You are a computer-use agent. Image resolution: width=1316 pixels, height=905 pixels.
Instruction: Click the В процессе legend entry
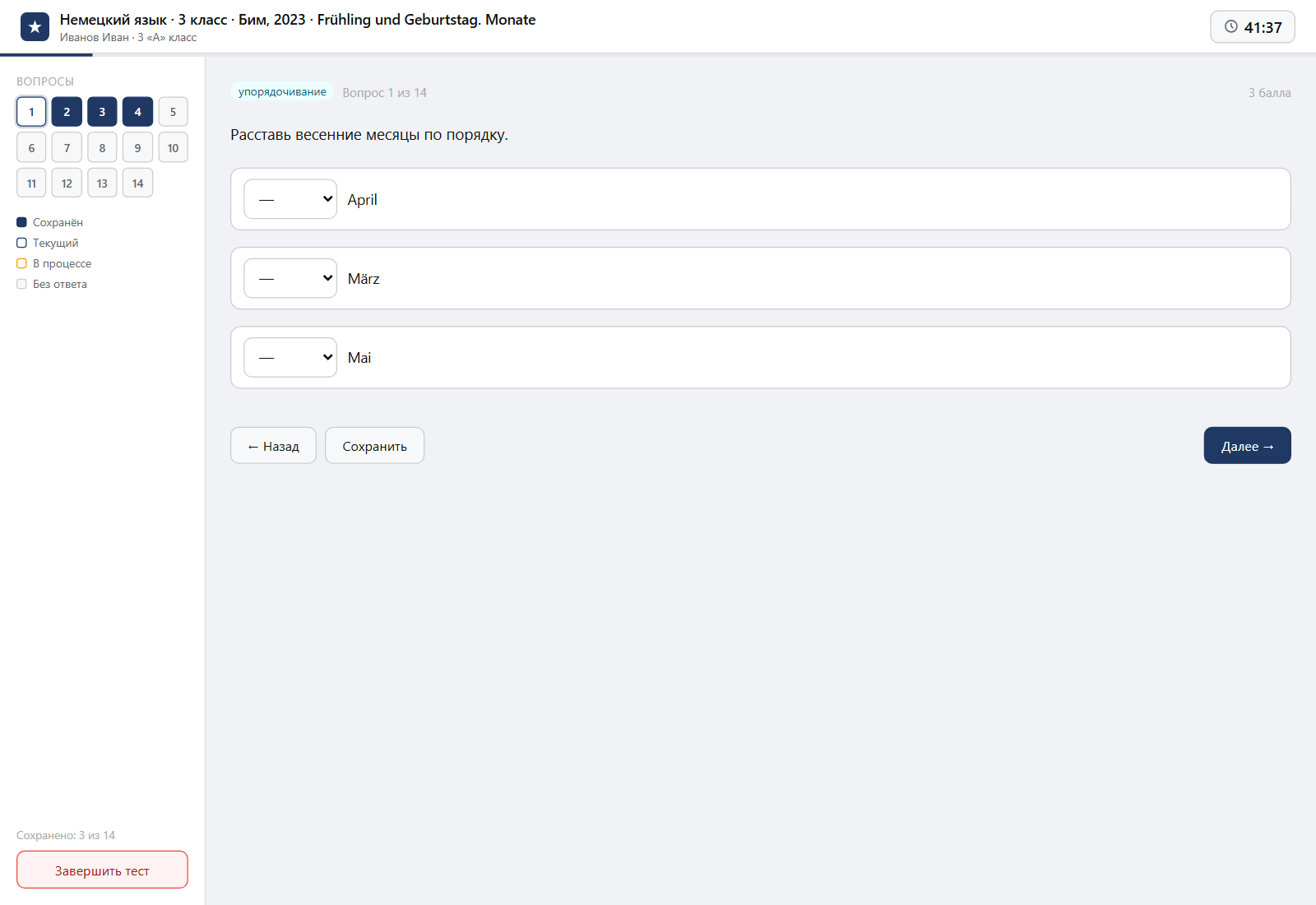(54, 263)
